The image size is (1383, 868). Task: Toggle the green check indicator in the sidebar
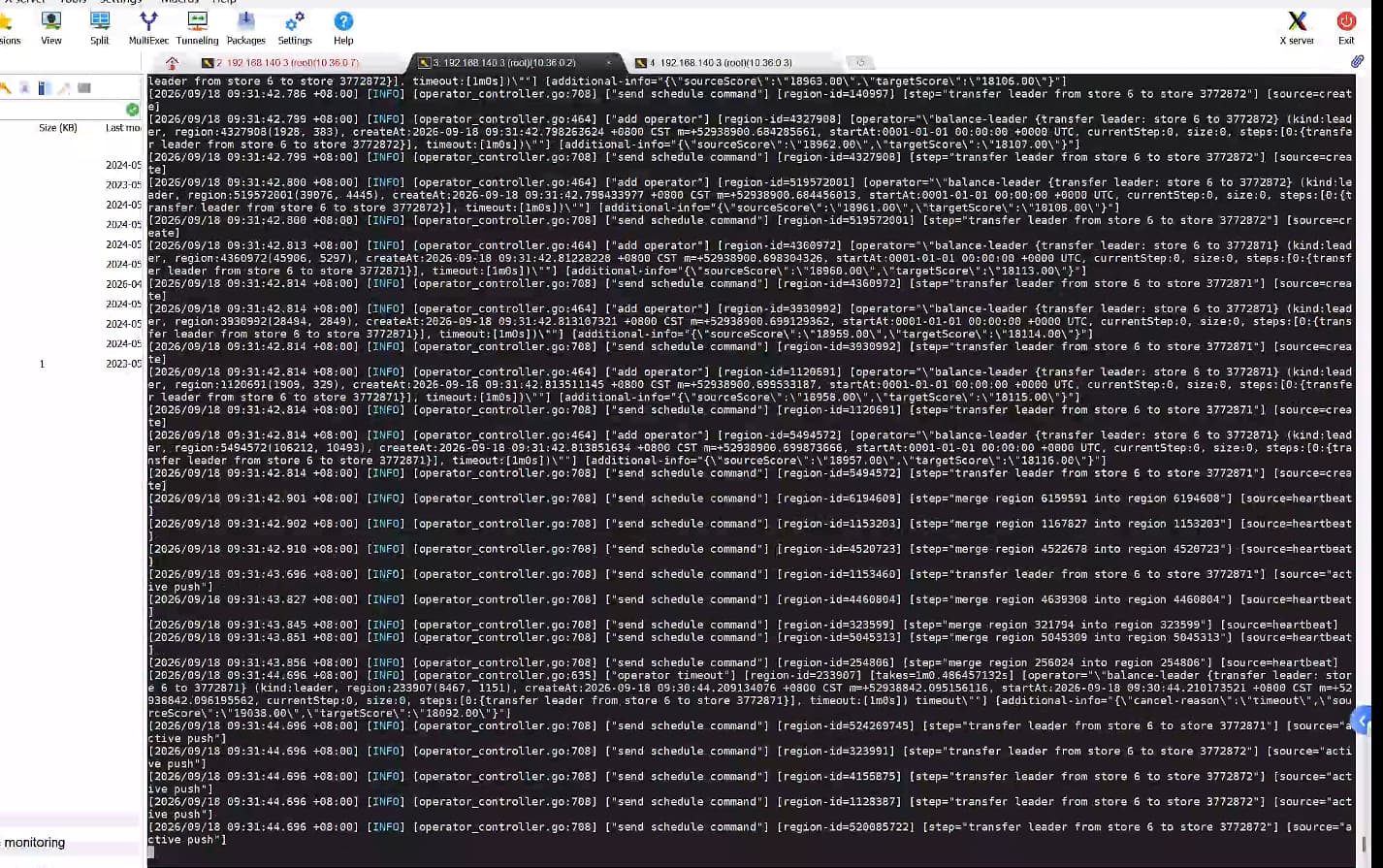(x=132, y=109)
